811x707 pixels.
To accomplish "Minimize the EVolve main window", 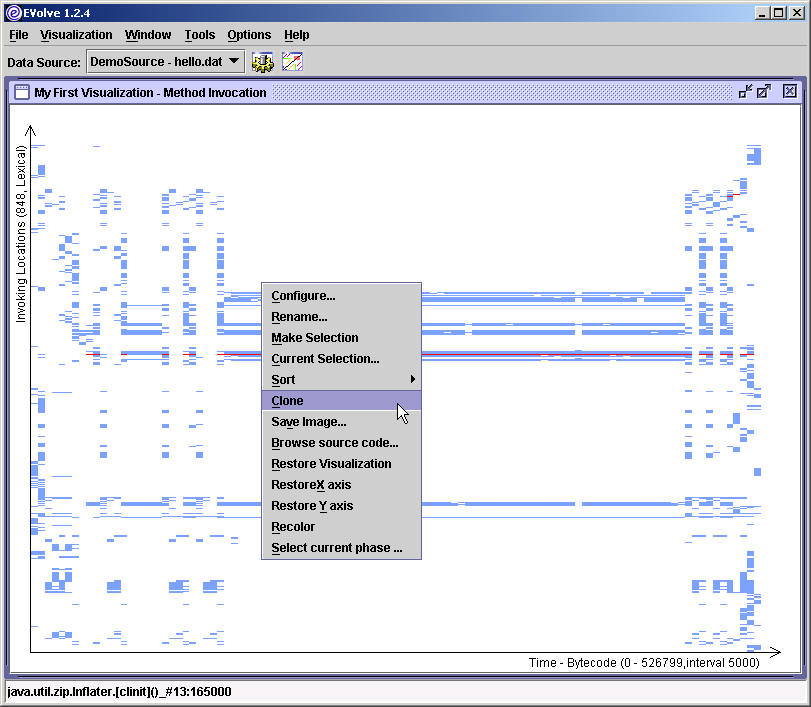I will [x=761, y=13].
